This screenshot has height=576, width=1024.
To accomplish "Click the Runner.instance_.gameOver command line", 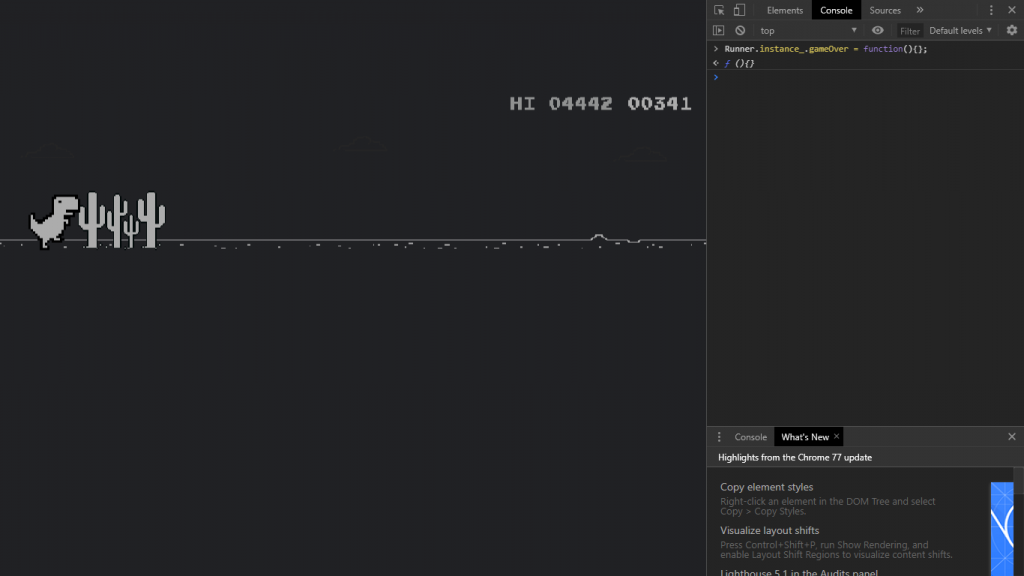I will [x=825, y=49].
